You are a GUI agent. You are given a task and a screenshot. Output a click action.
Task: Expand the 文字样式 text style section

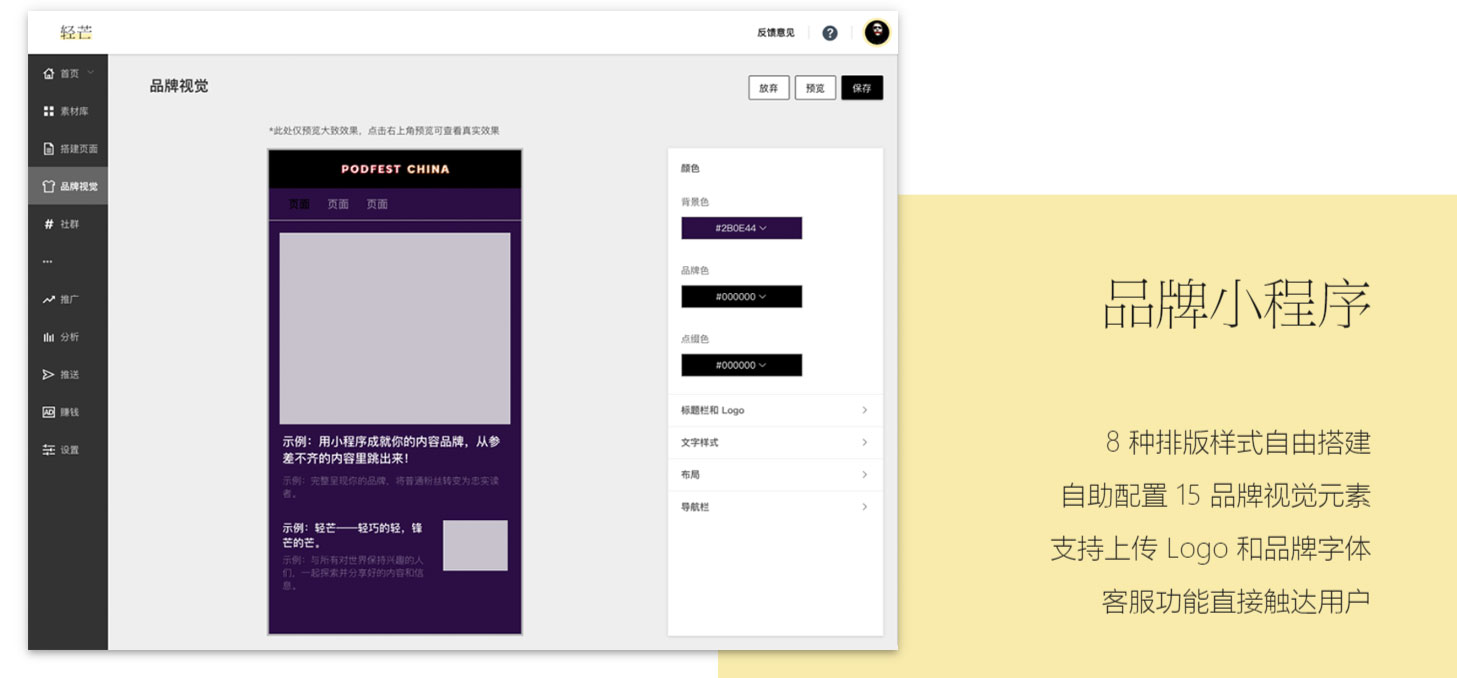click(774, 442)
